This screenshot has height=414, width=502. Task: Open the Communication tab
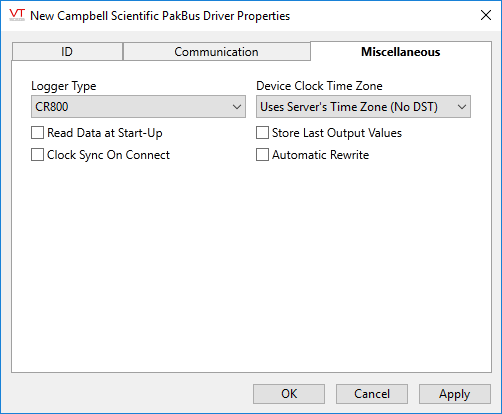click(216, 52)
